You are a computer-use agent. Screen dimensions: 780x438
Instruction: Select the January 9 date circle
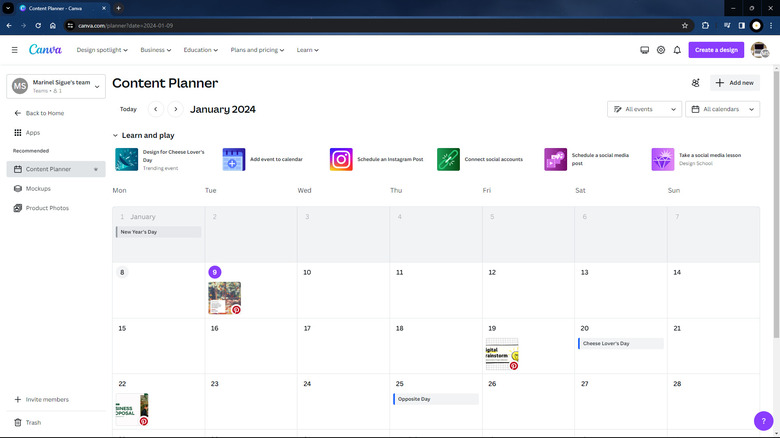coord(214,272)
